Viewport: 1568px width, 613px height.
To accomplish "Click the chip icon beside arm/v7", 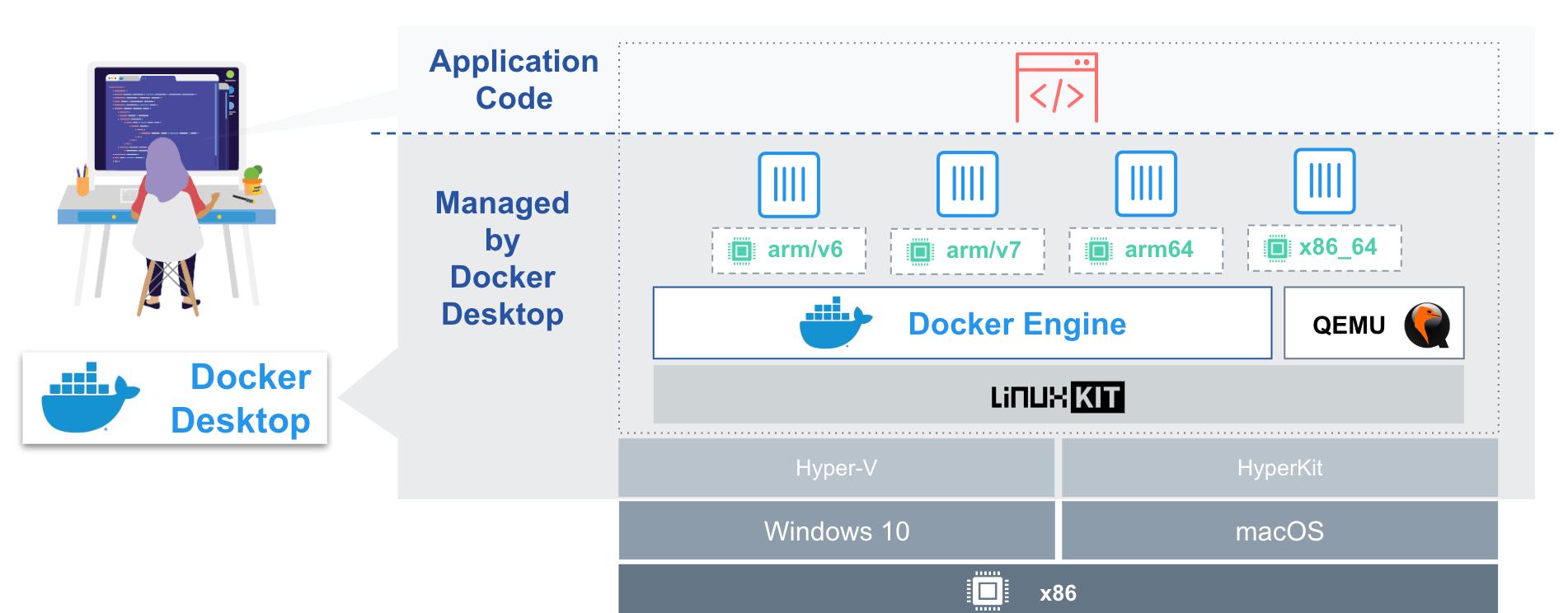I will [x=919, y=251].
